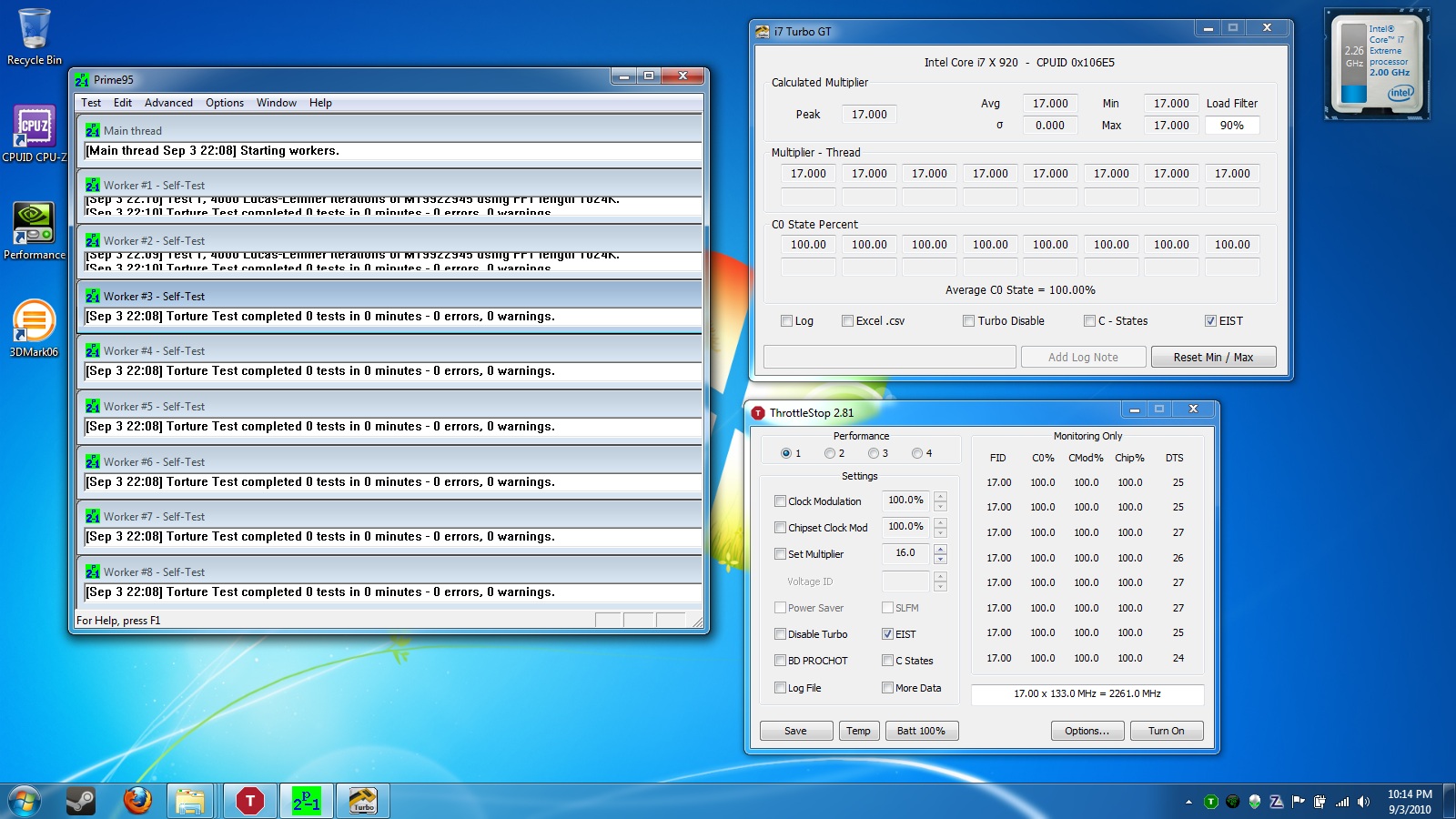
Task: Enable Set Multiplier checkbox
Action: coord(780,553)
